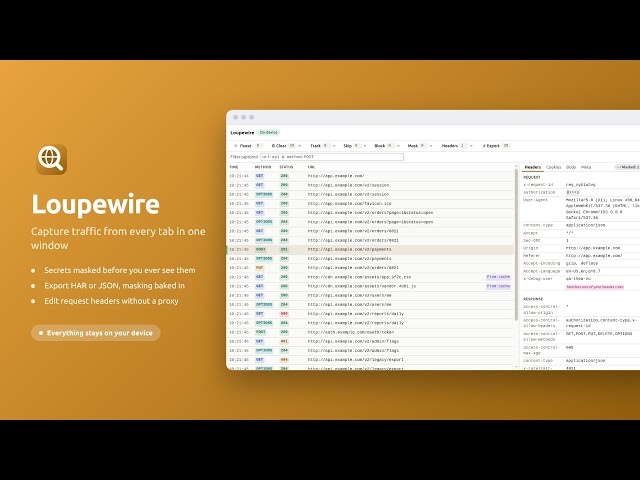This screenshot has width=640, height=480.
Task: Switch to the Meta tab
Action: [x=586, y=167]
